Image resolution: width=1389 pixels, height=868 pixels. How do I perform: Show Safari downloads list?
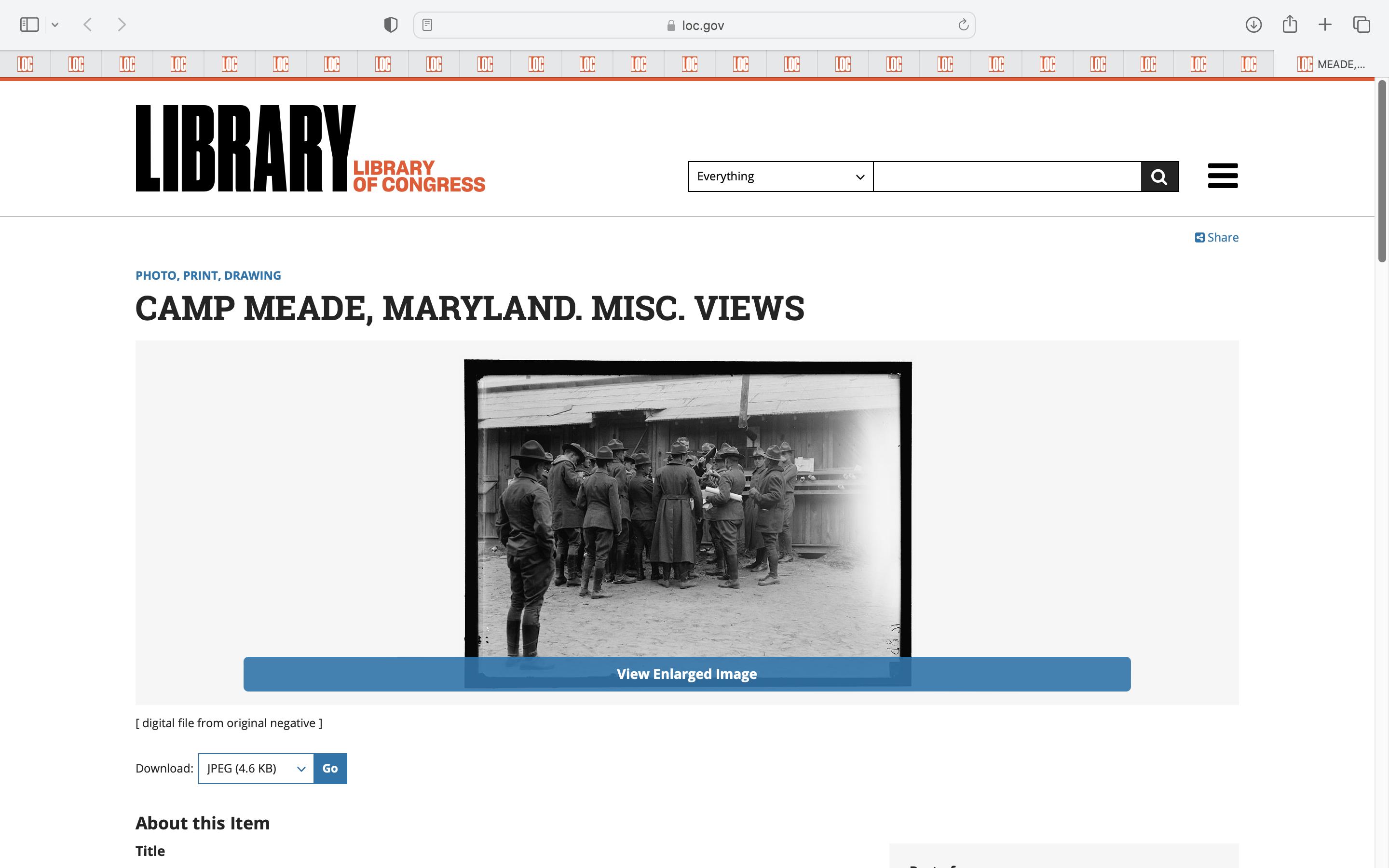click(1253, 25)
